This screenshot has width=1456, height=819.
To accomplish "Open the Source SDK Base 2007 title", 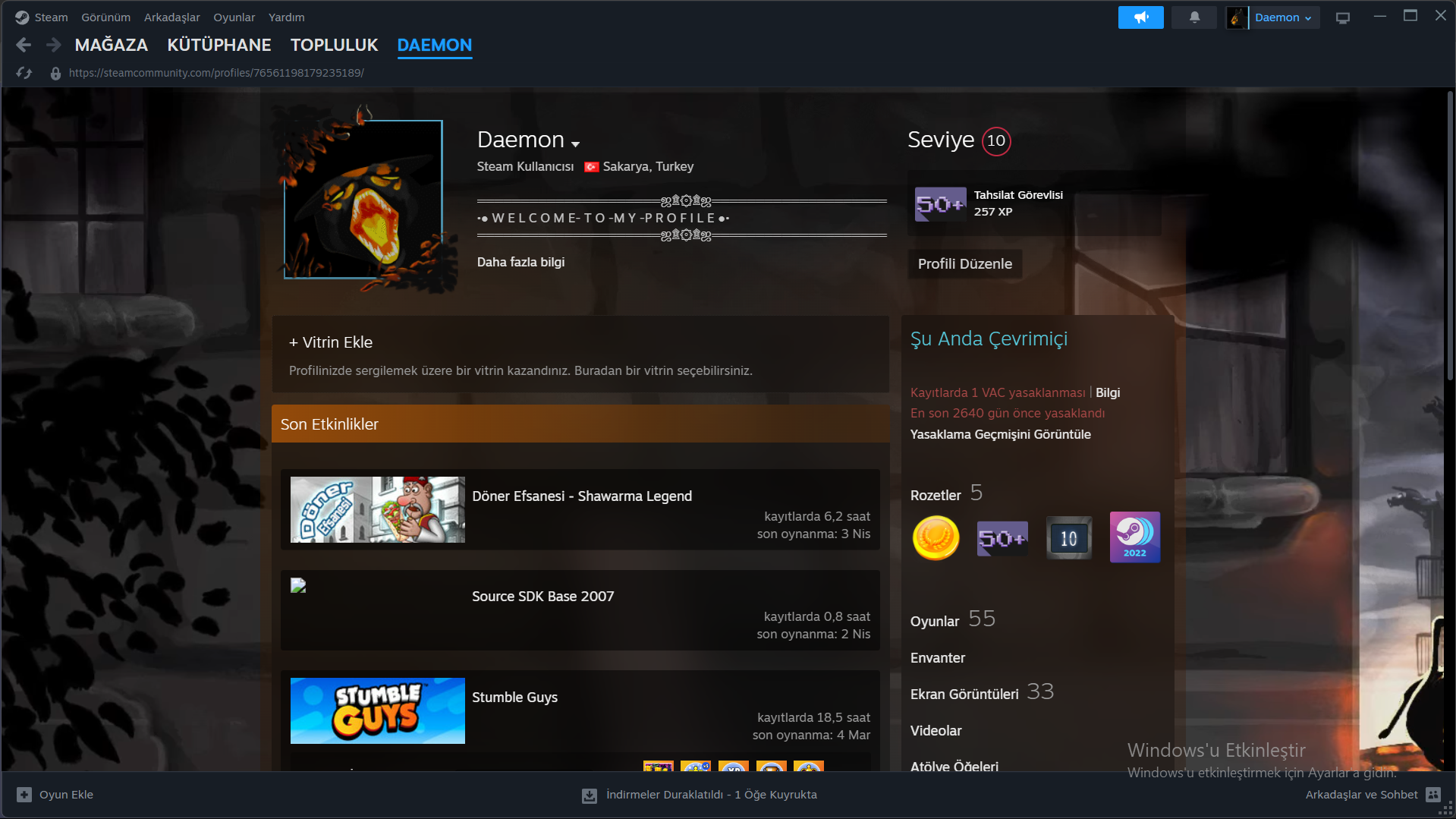I will click(543, 597).
